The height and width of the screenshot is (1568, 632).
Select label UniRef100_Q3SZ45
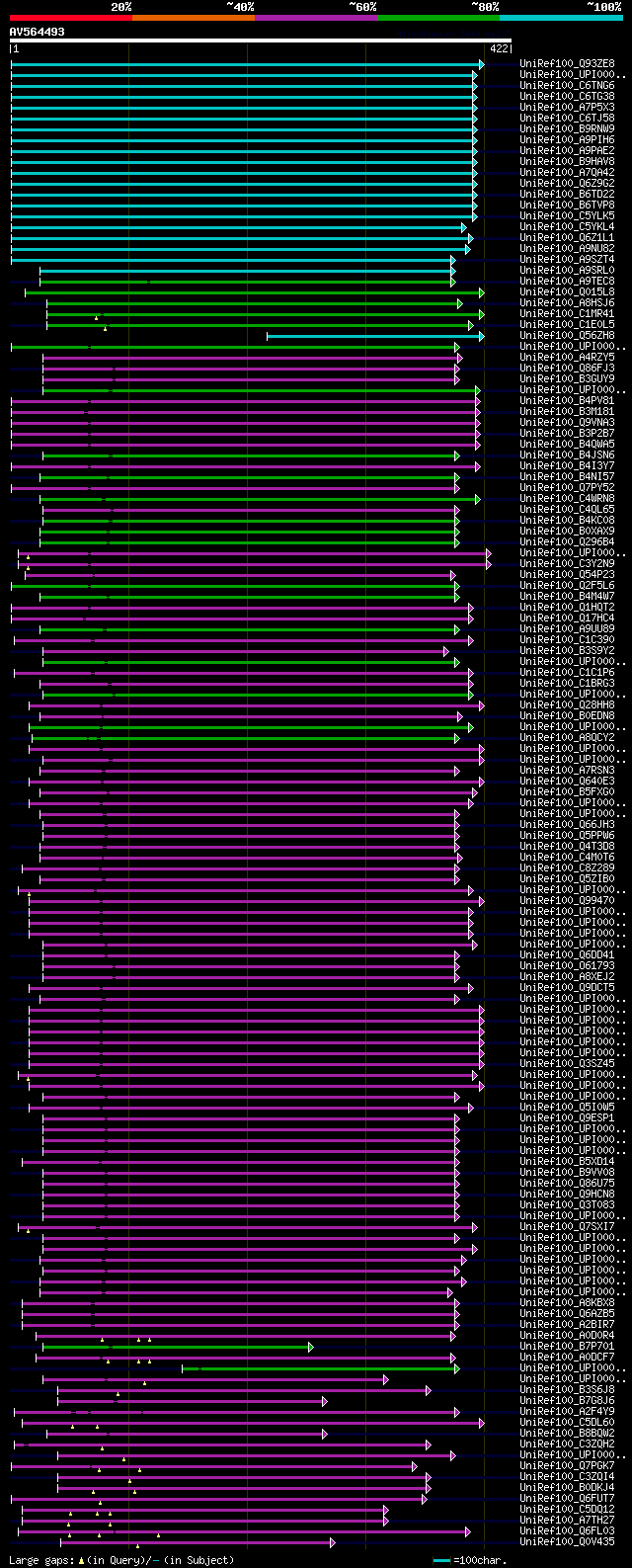pyautogui.click(x=567, y=1064)
